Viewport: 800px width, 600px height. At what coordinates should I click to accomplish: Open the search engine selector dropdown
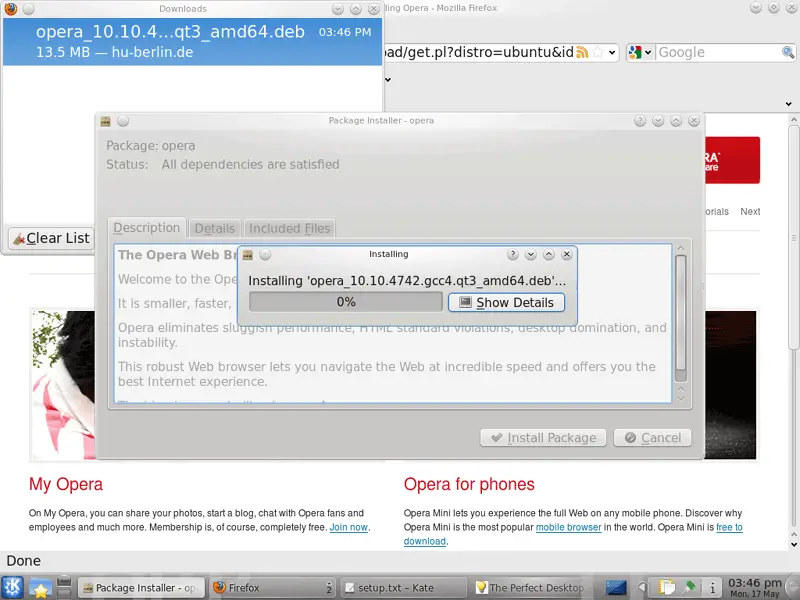click(648, 52)
